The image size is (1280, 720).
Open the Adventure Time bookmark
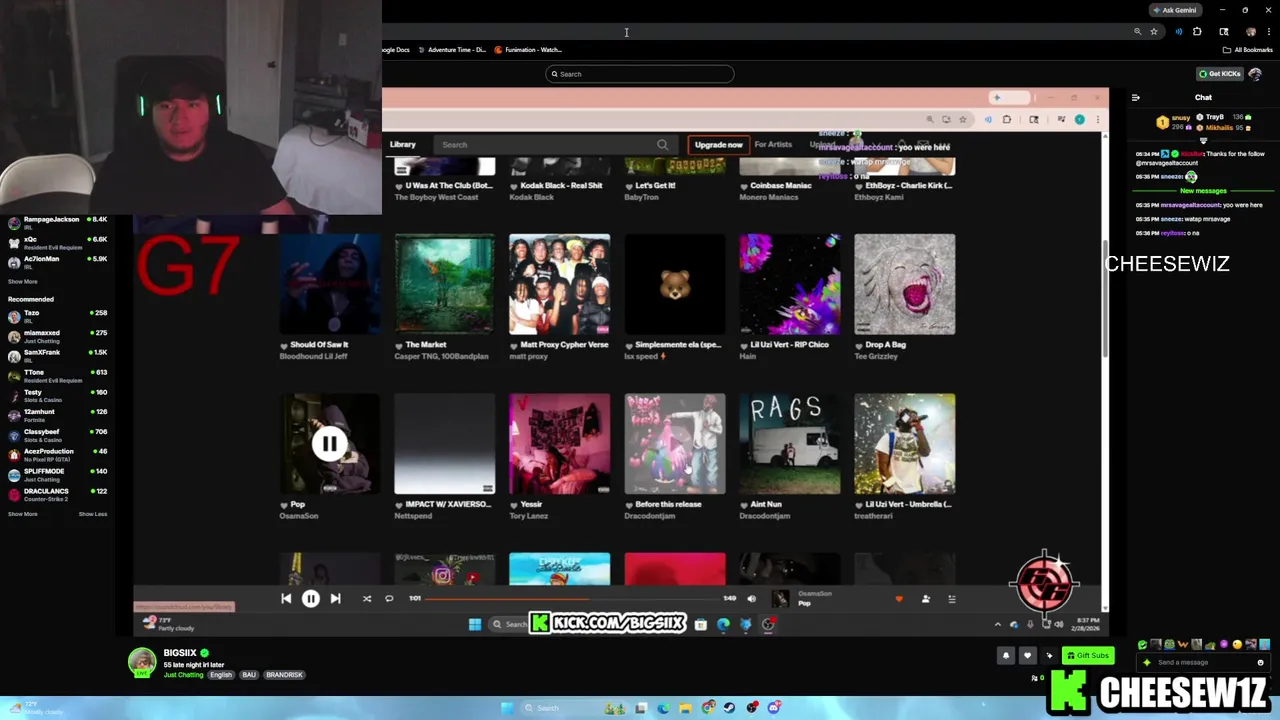452,50
